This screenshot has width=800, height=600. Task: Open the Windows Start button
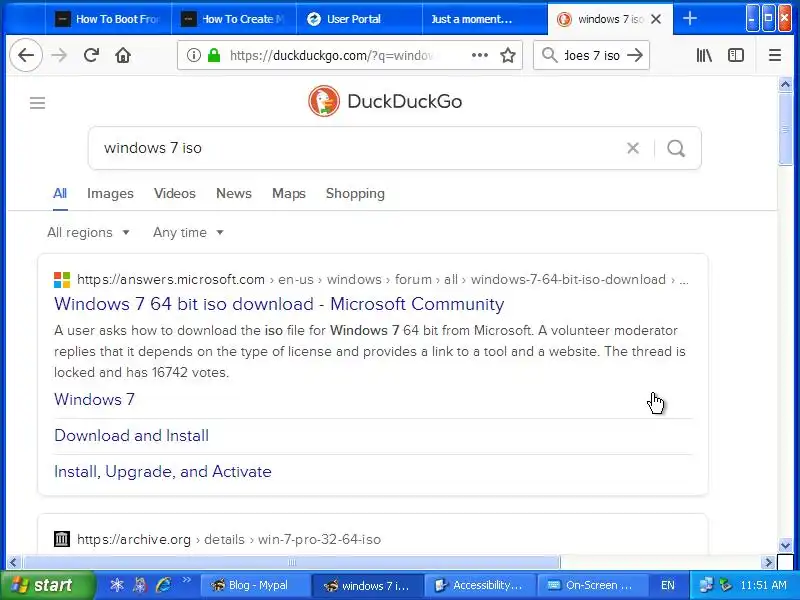(47, 585)
